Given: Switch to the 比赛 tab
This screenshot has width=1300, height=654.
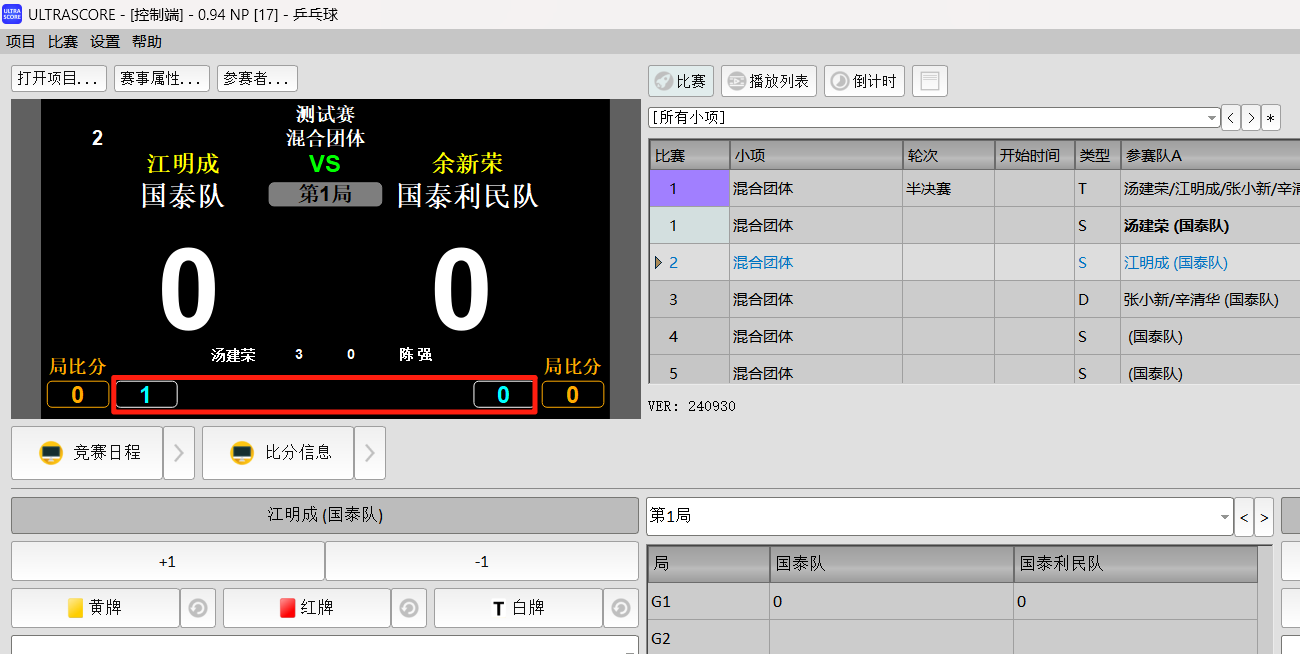Looking at the screenshot, I should click(x=679, y=81).
